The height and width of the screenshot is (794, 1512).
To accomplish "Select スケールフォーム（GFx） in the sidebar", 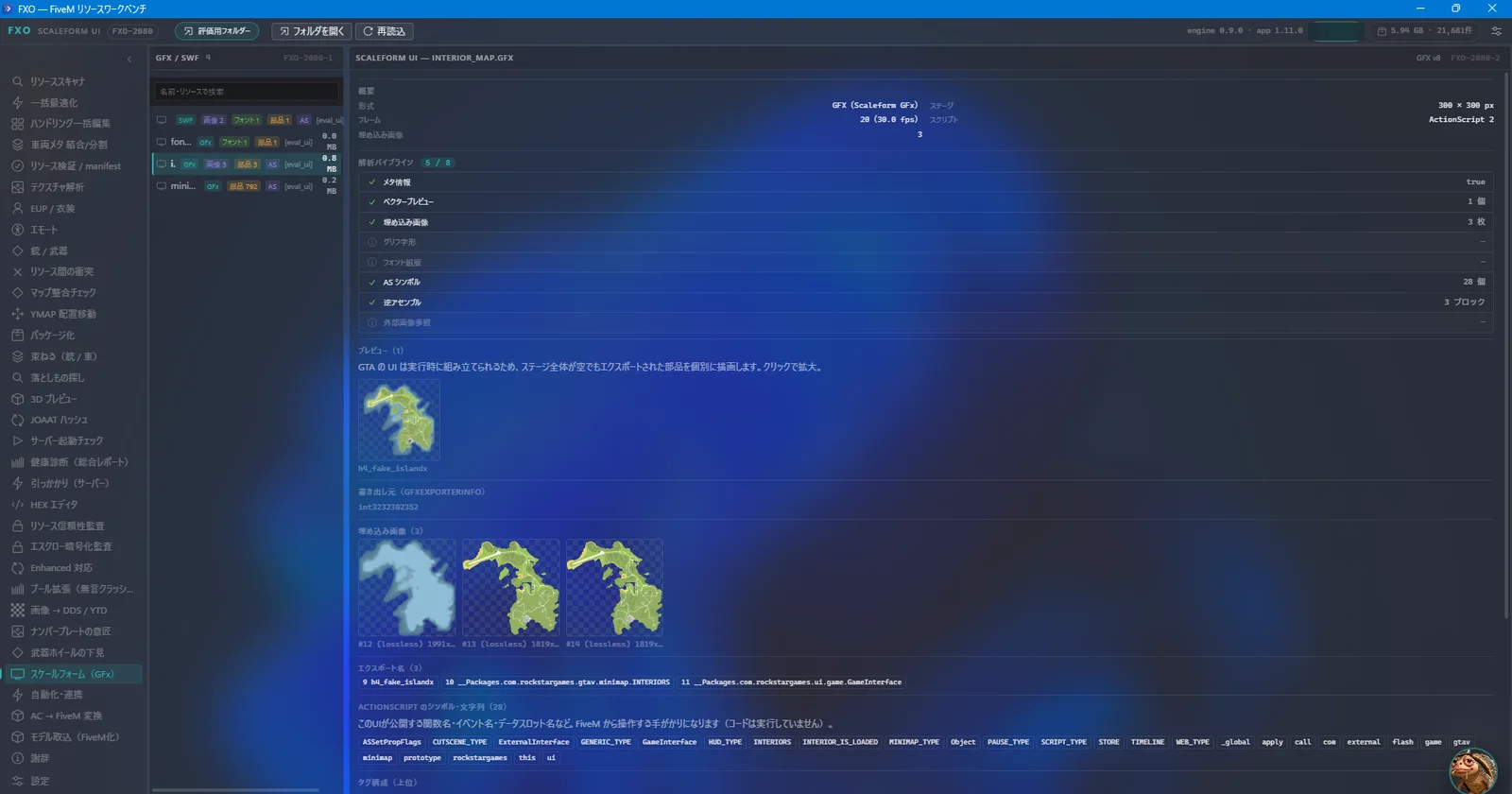I will click(74, 674).
